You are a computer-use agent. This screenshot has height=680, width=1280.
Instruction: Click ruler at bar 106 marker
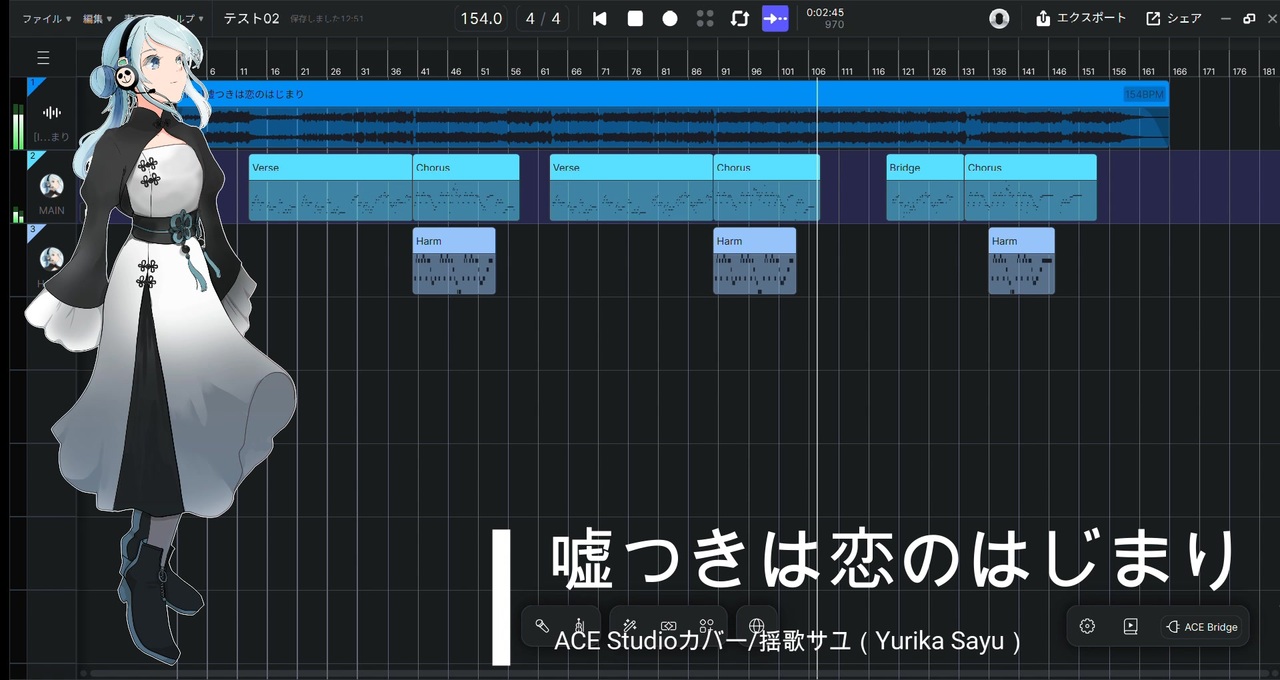818,72
